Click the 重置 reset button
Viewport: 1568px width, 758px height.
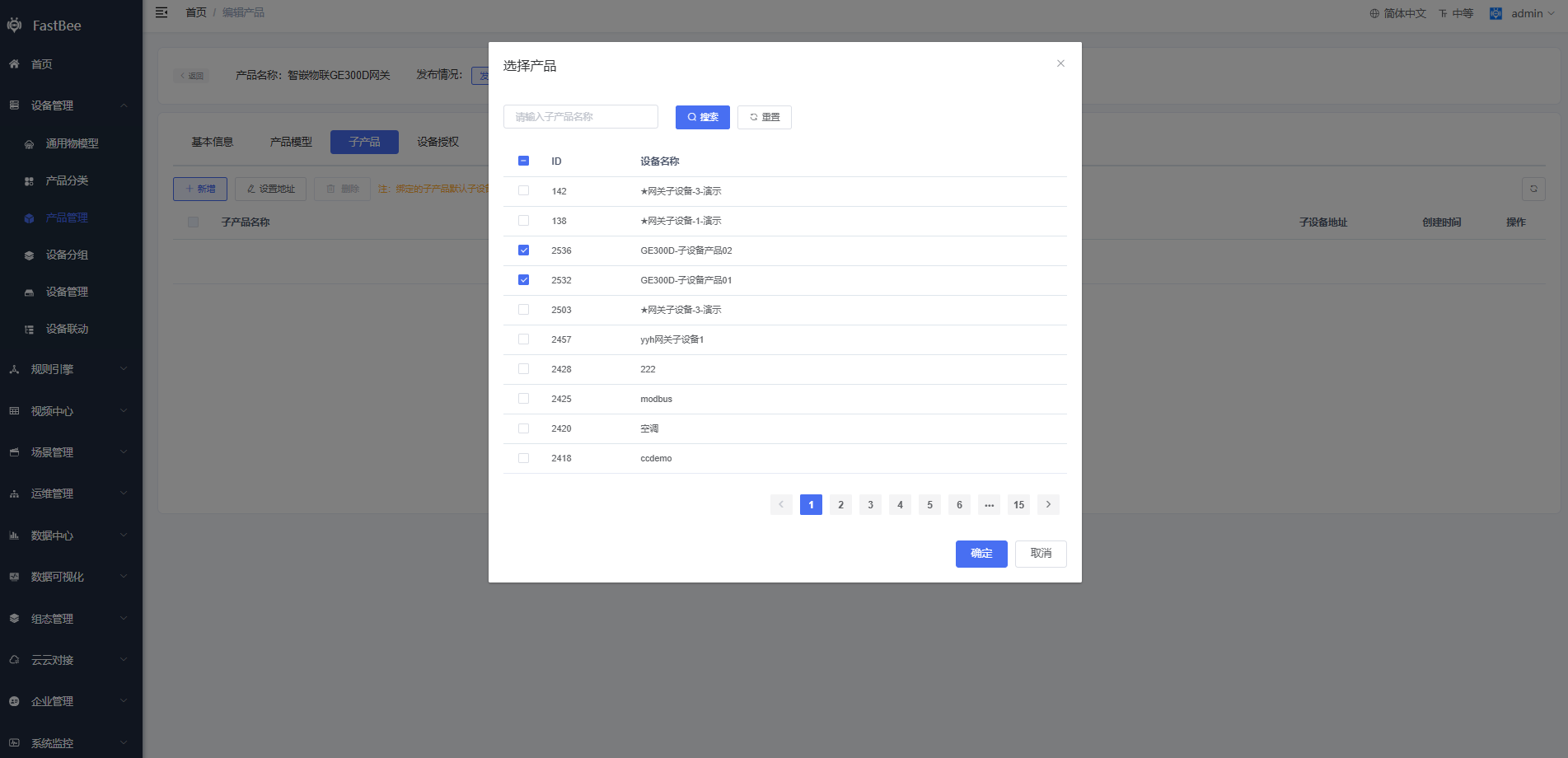click(x=765, y=117)
